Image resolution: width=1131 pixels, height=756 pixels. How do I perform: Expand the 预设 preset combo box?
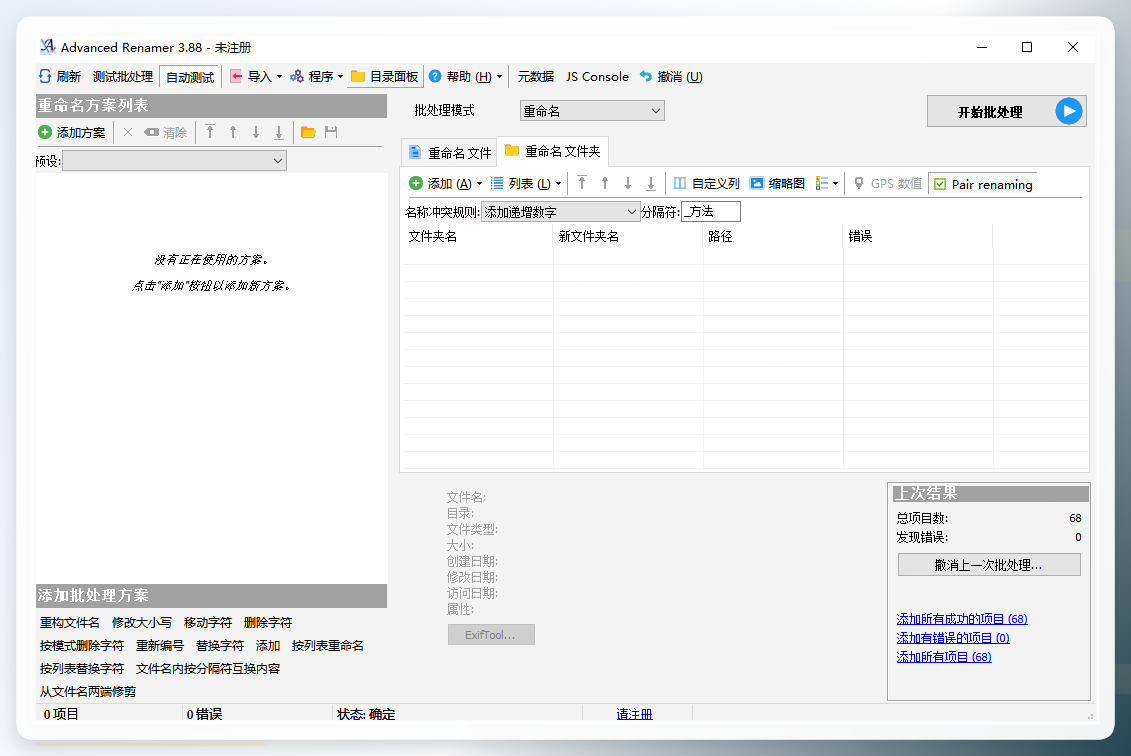pyautogui.click(x=175, y=161)
